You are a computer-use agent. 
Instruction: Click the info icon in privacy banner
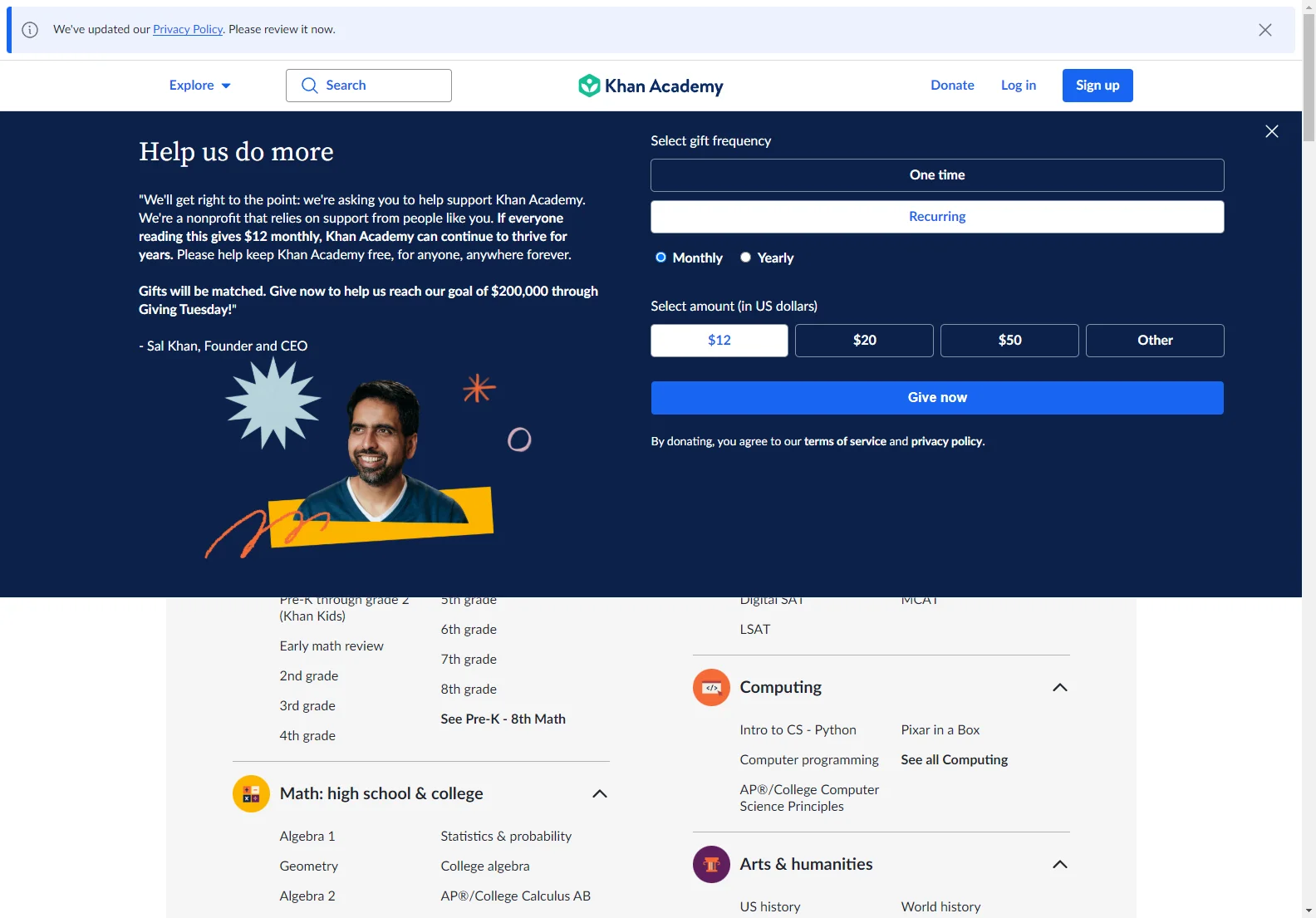(x=30, y=30)
